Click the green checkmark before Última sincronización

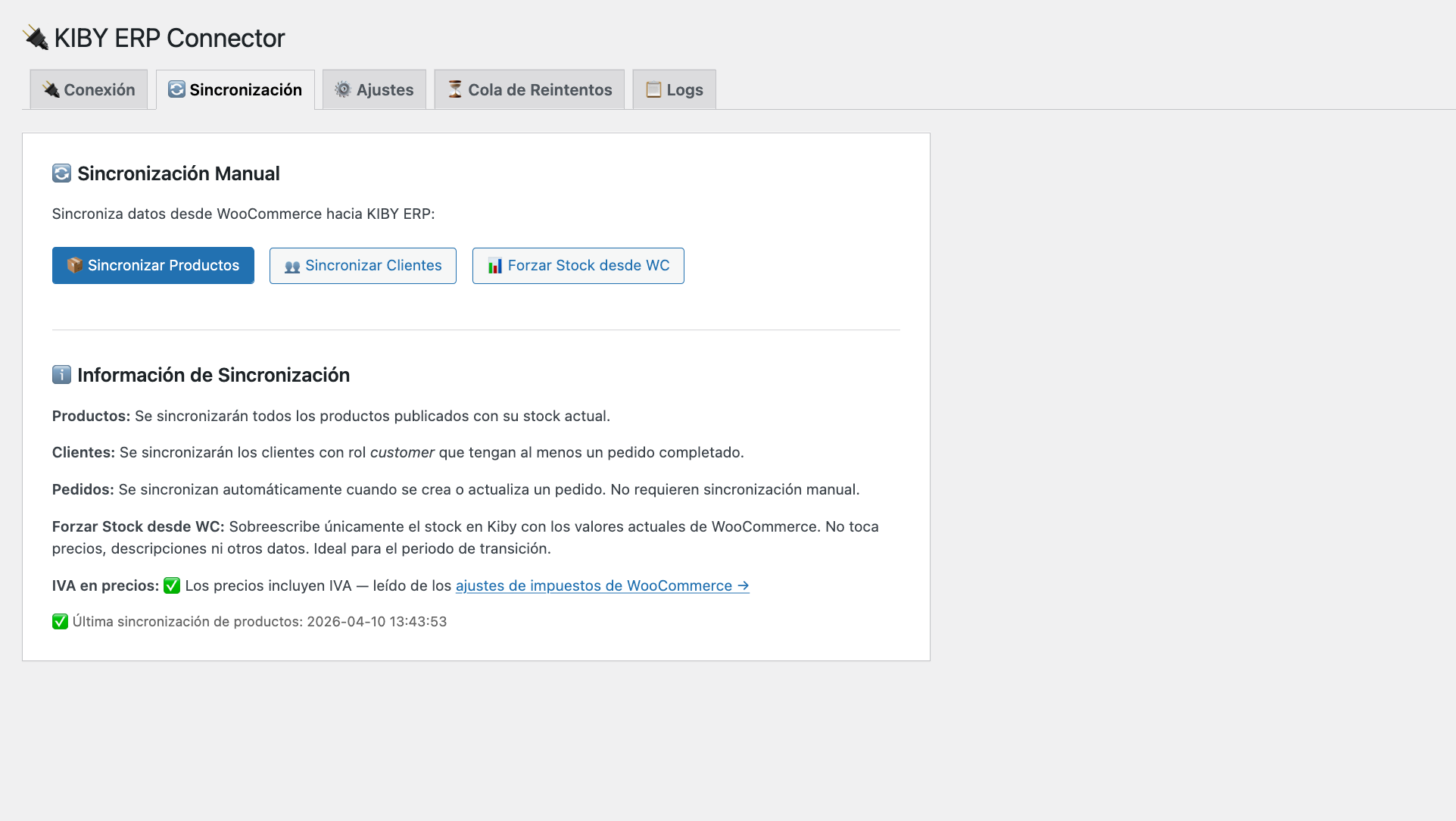[x=60, y=622]
